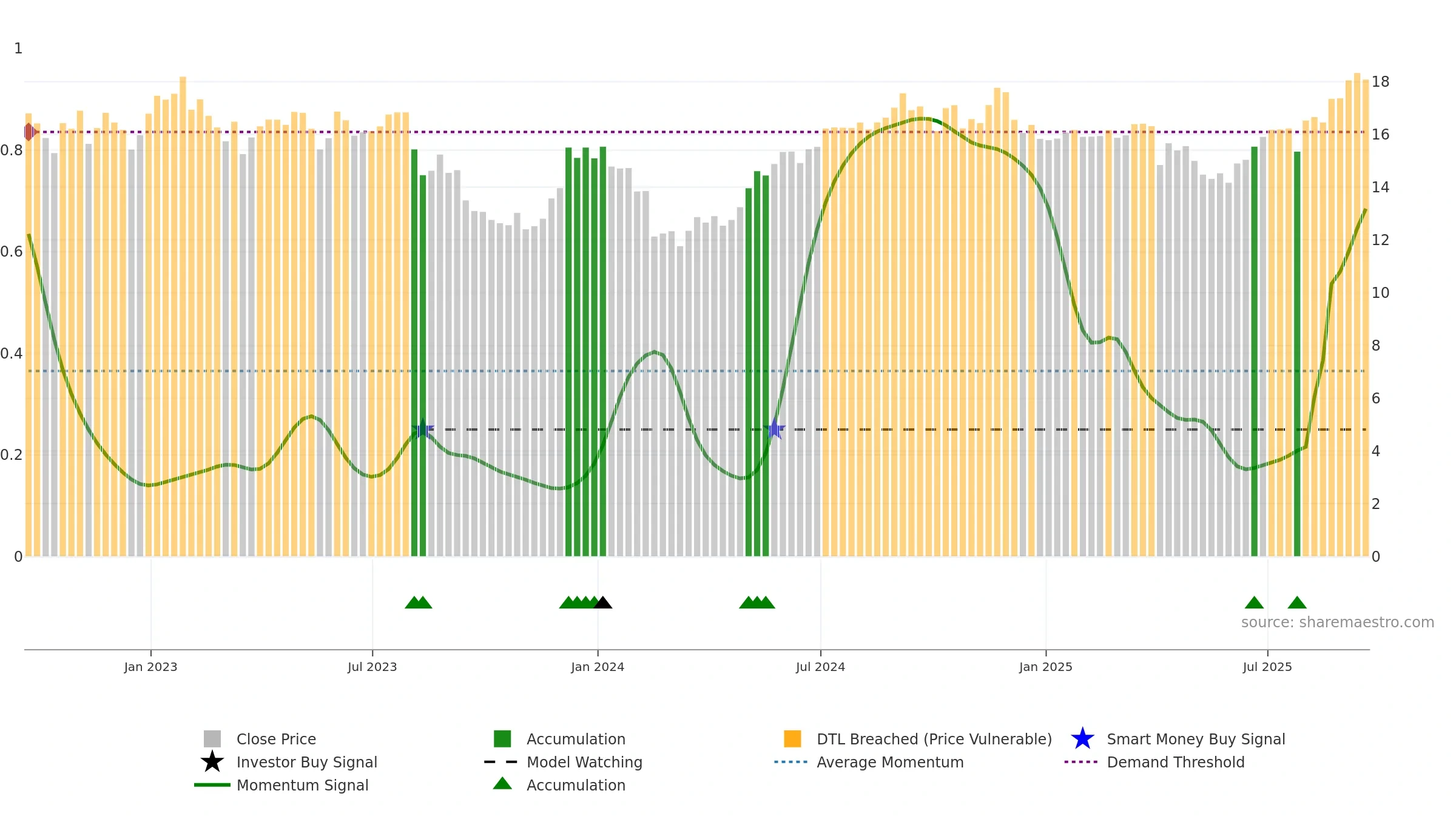Click the star marker on chart near Aug 2023

pos(423,429)
